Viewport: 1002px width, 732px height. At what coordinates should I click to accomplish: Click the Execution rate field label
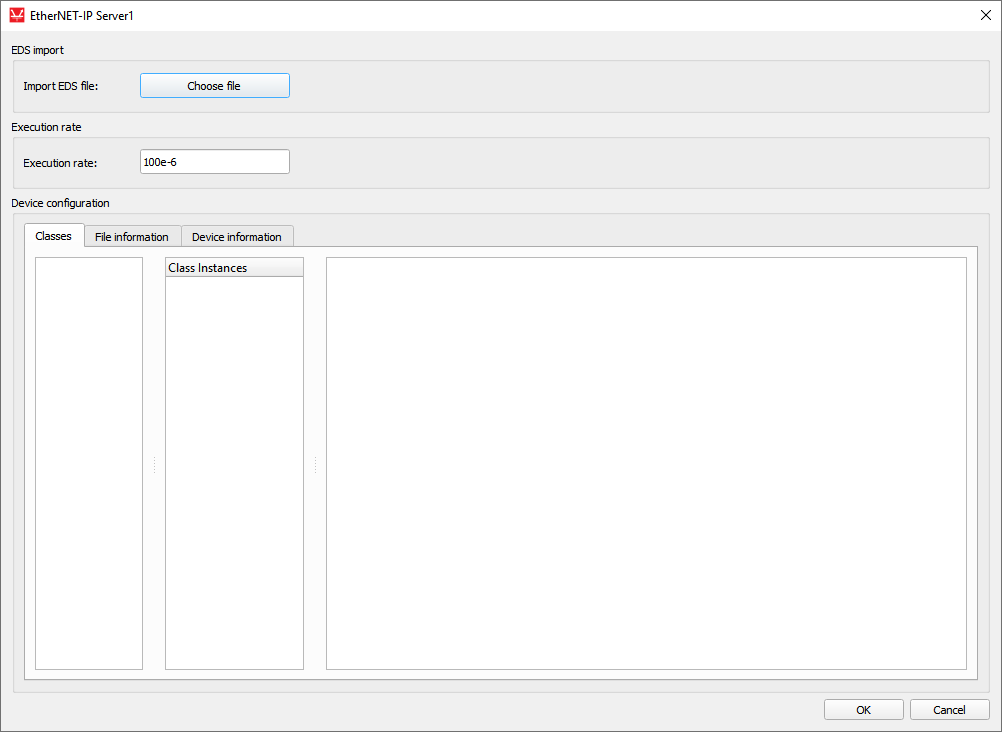point(60,162)
